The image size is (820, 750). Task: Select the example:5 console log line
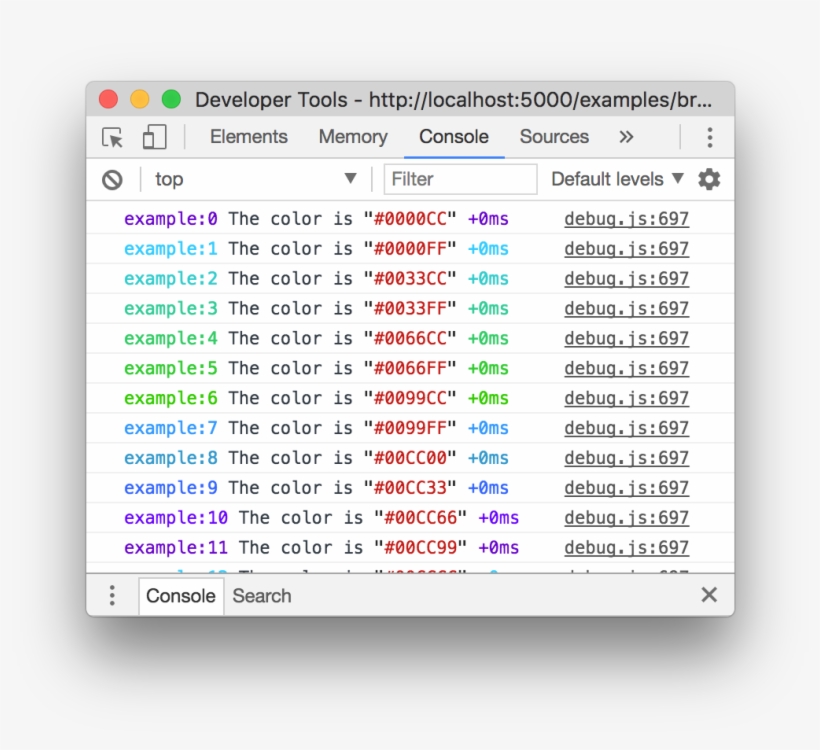[x=340, y=368]
